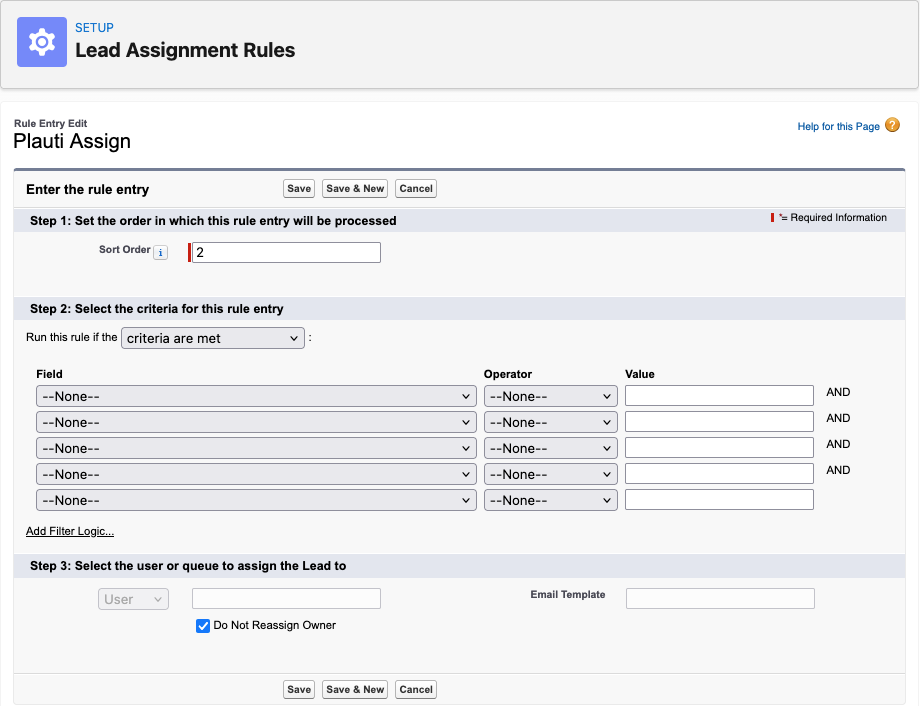Open the 'criteria are met' dropdown
920x706 pixels.
click(x=213, y=338)
